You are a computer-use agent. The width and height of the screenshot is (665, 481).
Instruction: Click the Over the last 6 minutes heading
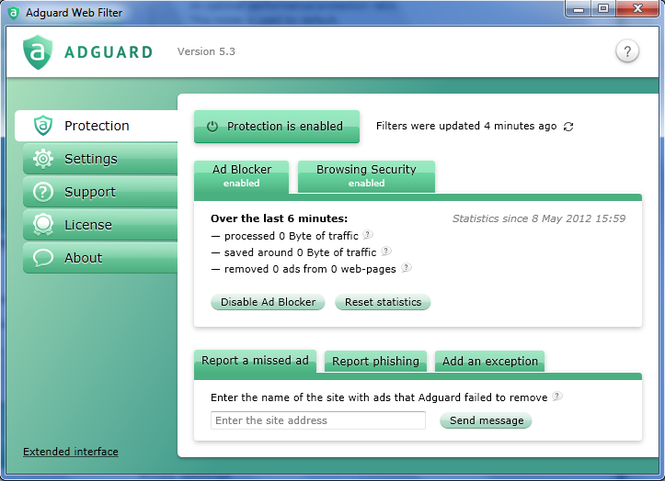tap(279, 218)
